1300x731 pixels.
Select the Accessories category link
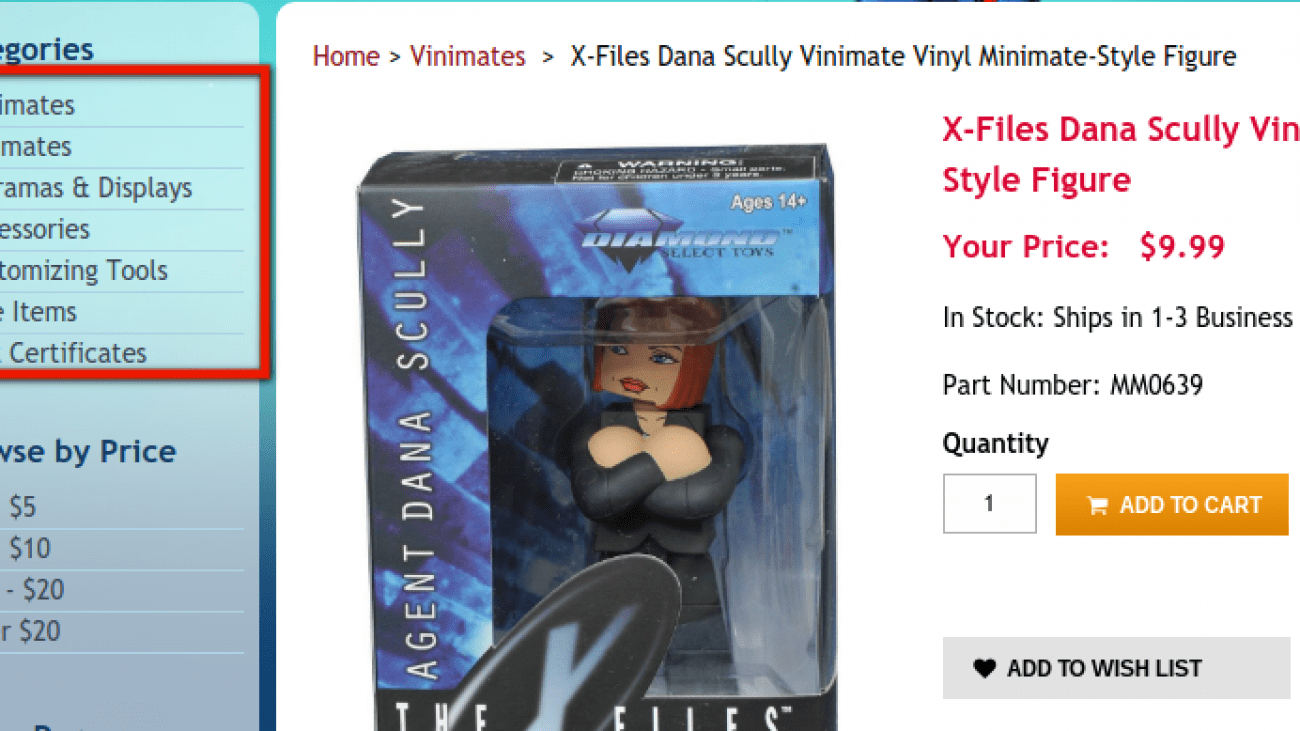point(45,229)
